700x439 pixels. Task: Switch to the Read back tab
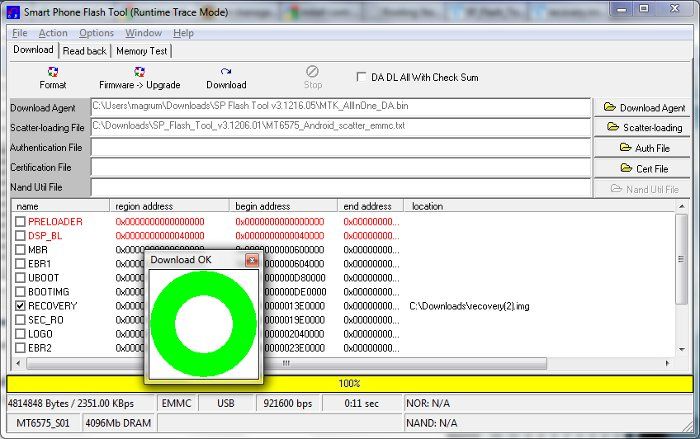coord(84,51)
